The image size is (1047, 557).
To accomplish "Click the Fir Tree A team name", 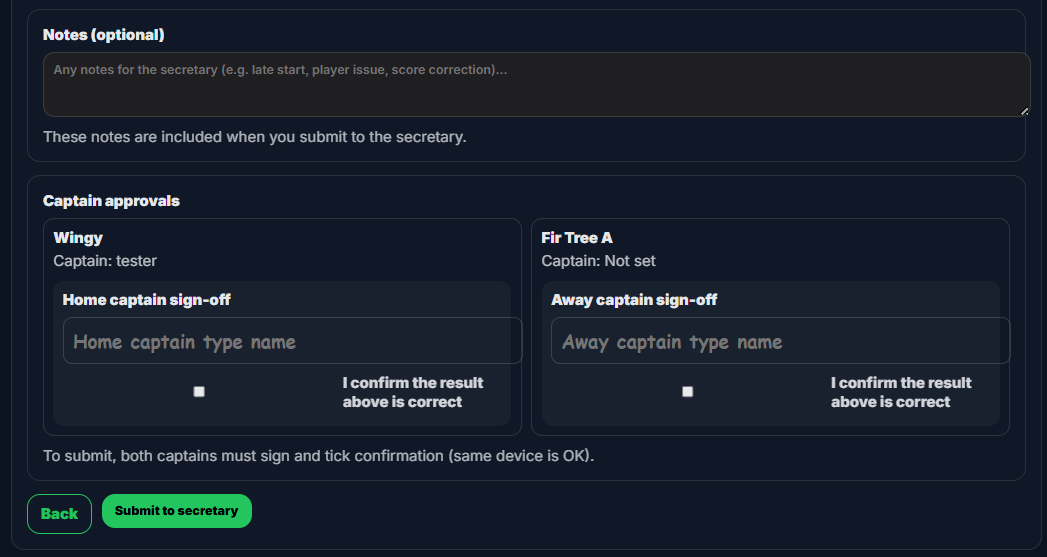I will (576, 238).
